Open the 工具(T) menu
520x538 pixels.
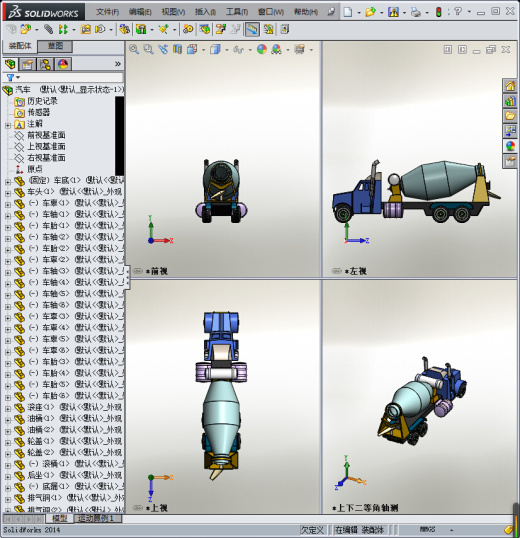[x=237, y=12]
